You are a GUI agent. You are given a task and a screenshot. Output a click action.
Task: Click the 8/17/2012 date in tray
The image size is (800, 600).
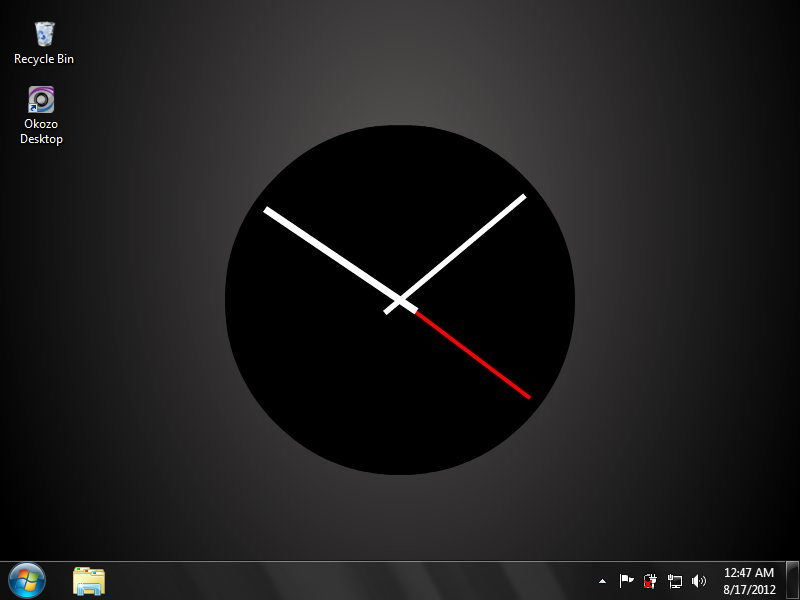[x=749, y=590]
